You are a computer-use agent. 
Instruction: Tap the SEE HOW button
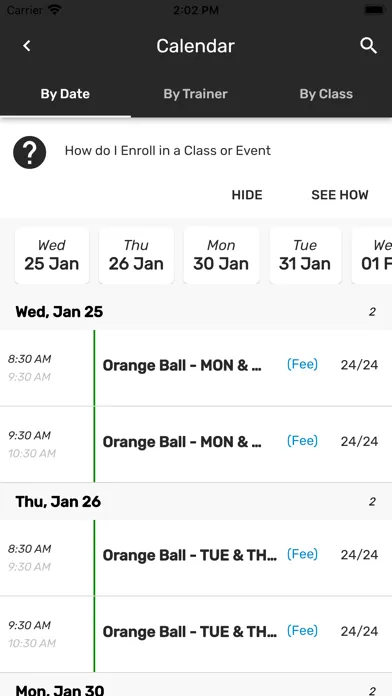(340, 195)
